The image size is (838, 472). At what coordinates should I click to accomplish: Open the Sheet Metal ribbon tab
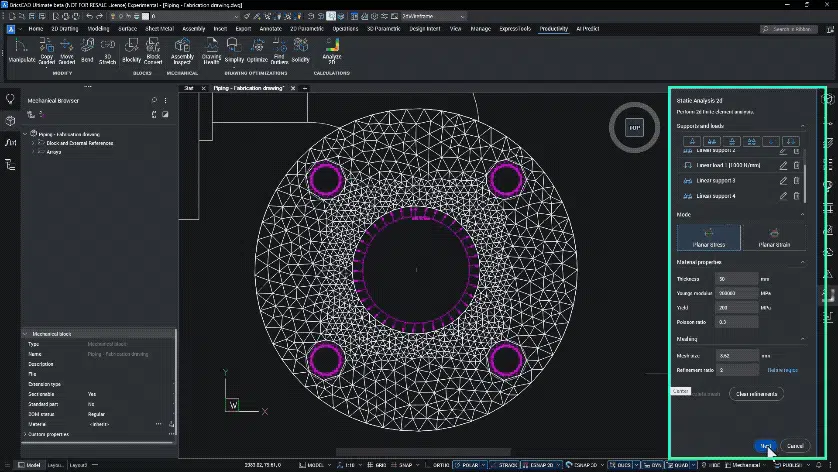(159, 29)
